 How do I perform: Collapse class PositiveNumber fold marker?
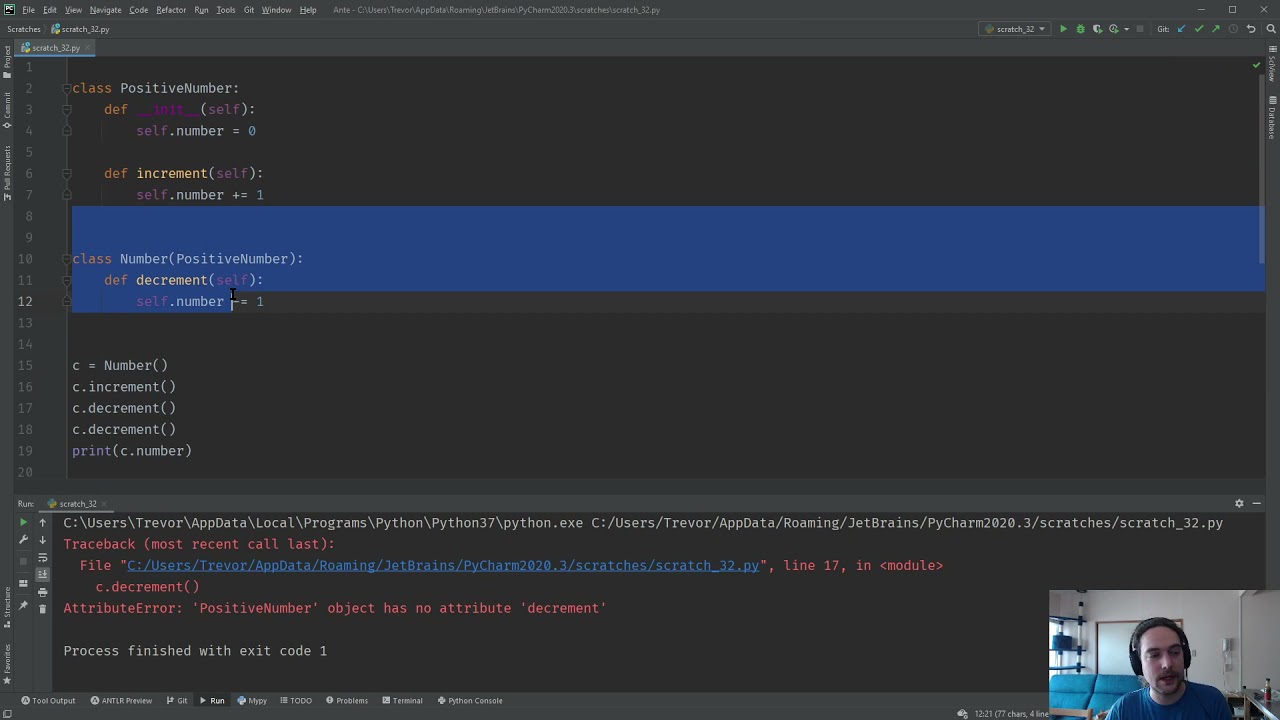(x=66, y=88)
